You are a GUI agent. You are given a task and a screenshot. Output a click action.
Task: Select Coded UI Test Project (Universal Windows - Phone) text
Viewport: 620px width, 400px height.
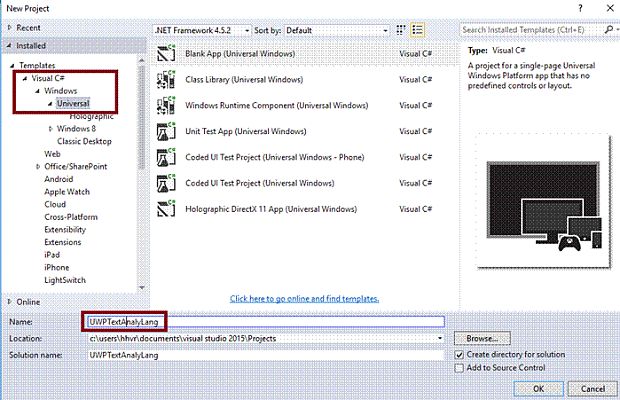[274, 157]
